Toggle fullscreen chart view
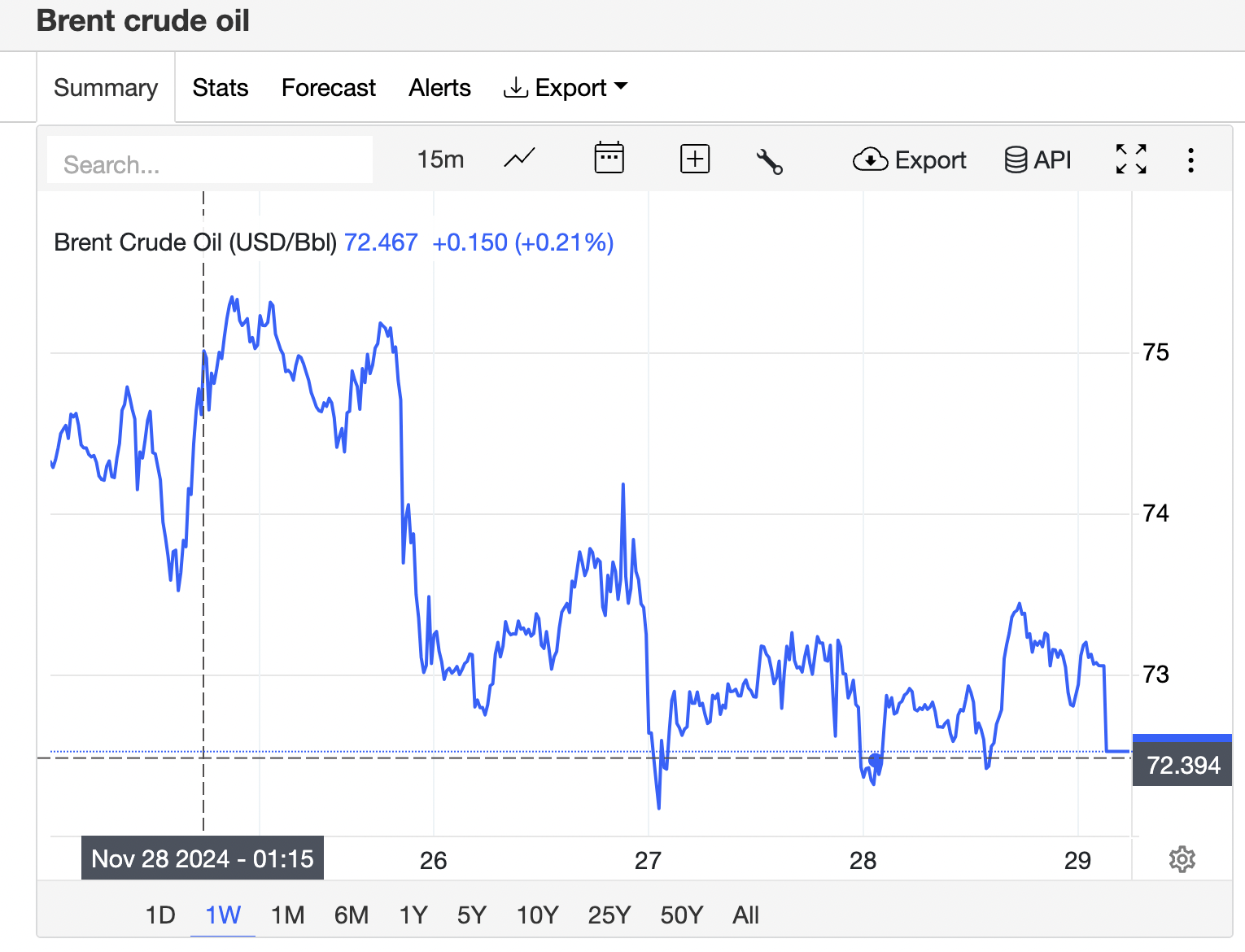The width and height of the screenshot is (1245, 952). (1131, 159)
